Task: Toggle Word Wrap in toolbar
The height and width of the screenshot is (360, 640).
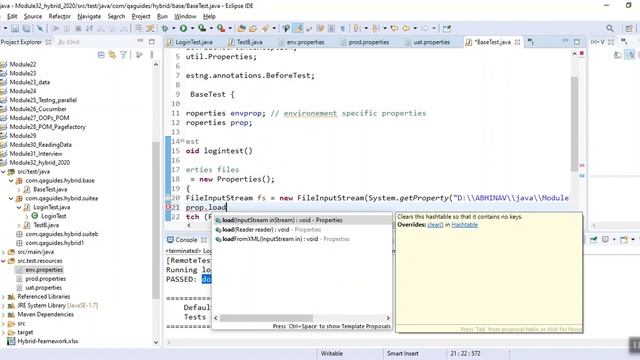Action: [320, 29]
